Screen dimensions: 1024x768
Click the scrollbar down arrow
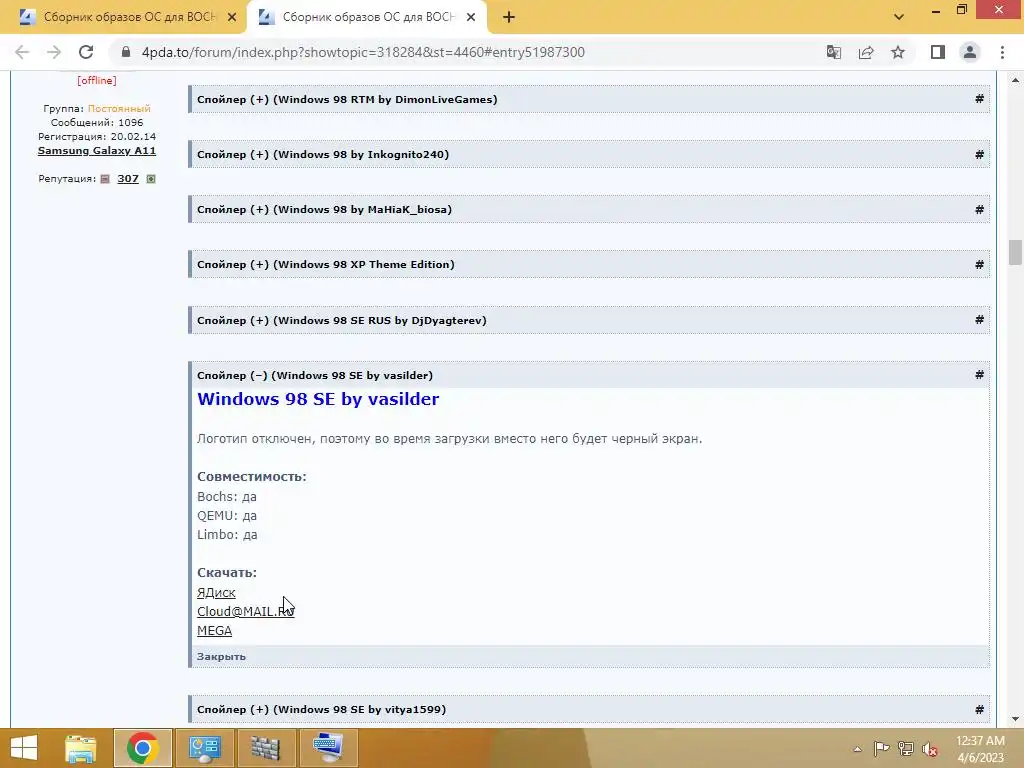pos(1015,719)
